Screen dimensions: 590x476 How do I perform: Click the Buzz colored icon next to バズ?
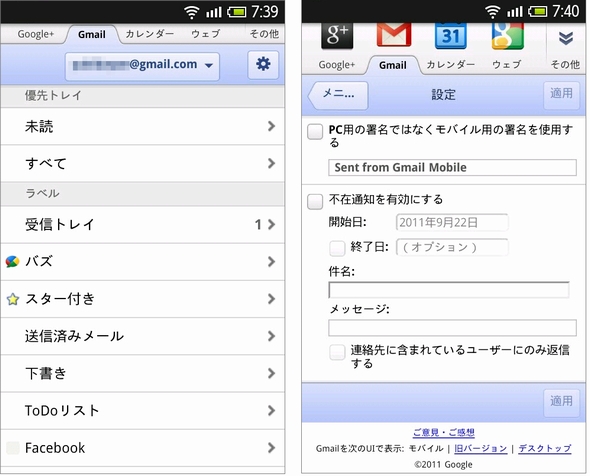[x=12, y=262]
